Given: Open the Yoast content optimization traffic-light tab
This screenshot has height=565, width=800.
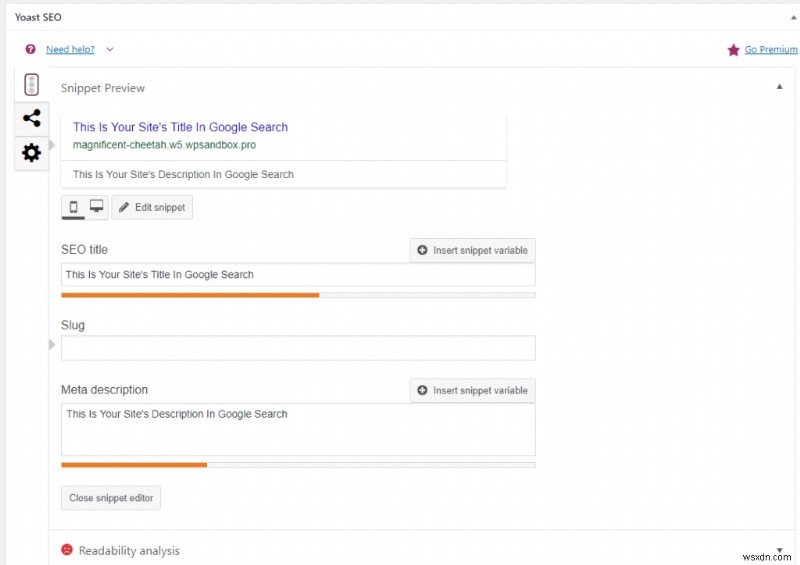Looking at the screenshot, I should (31, 85).
